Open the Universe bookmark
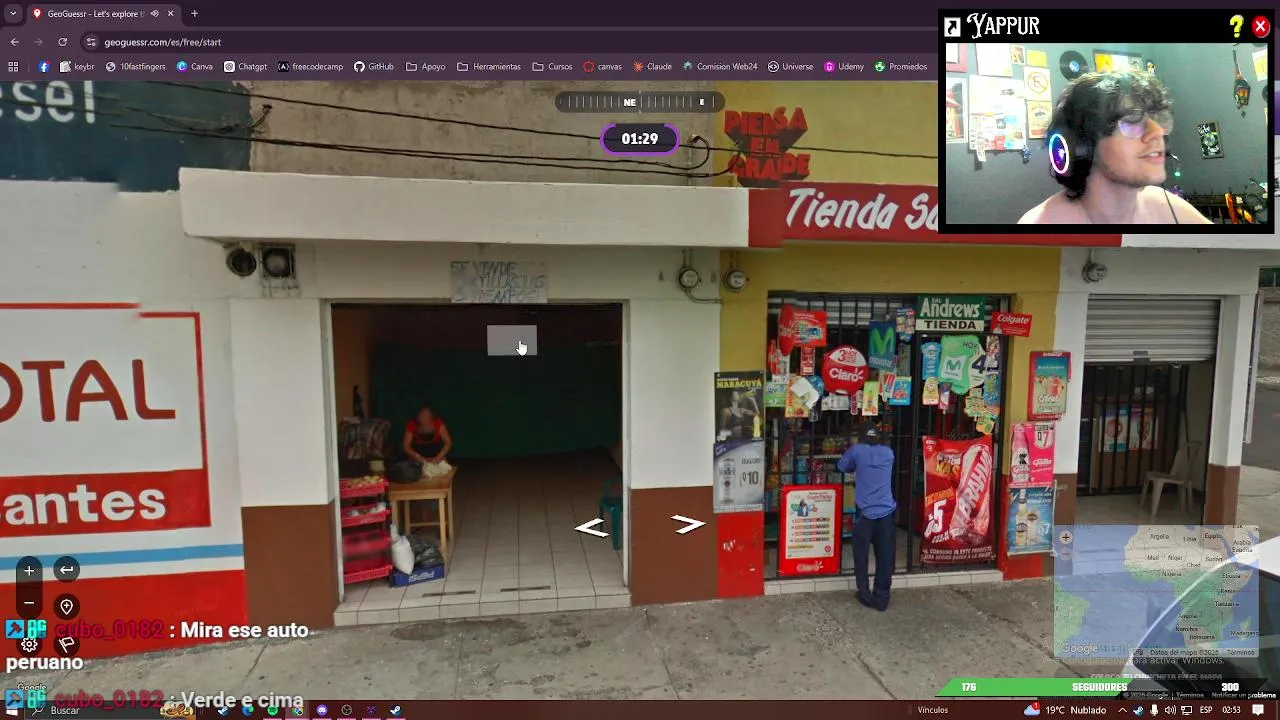 [790, 67]
